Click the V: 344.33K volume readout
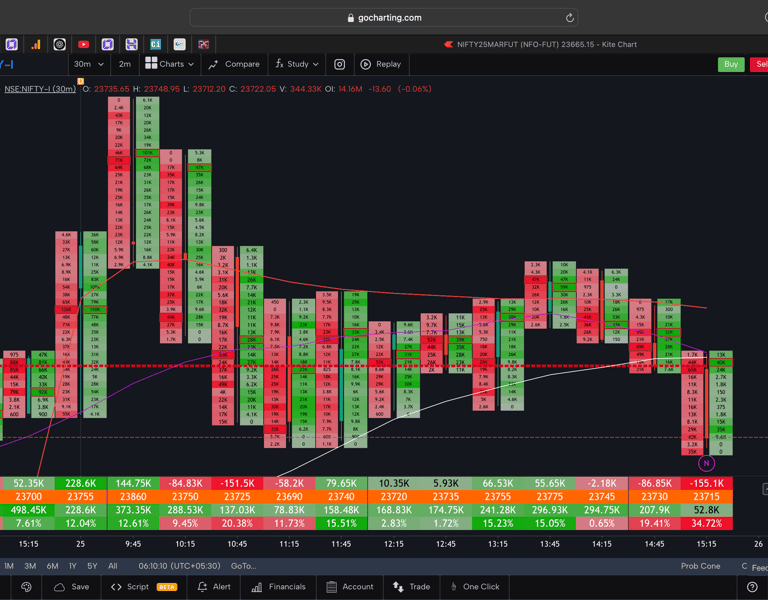 tap(300, 89)
